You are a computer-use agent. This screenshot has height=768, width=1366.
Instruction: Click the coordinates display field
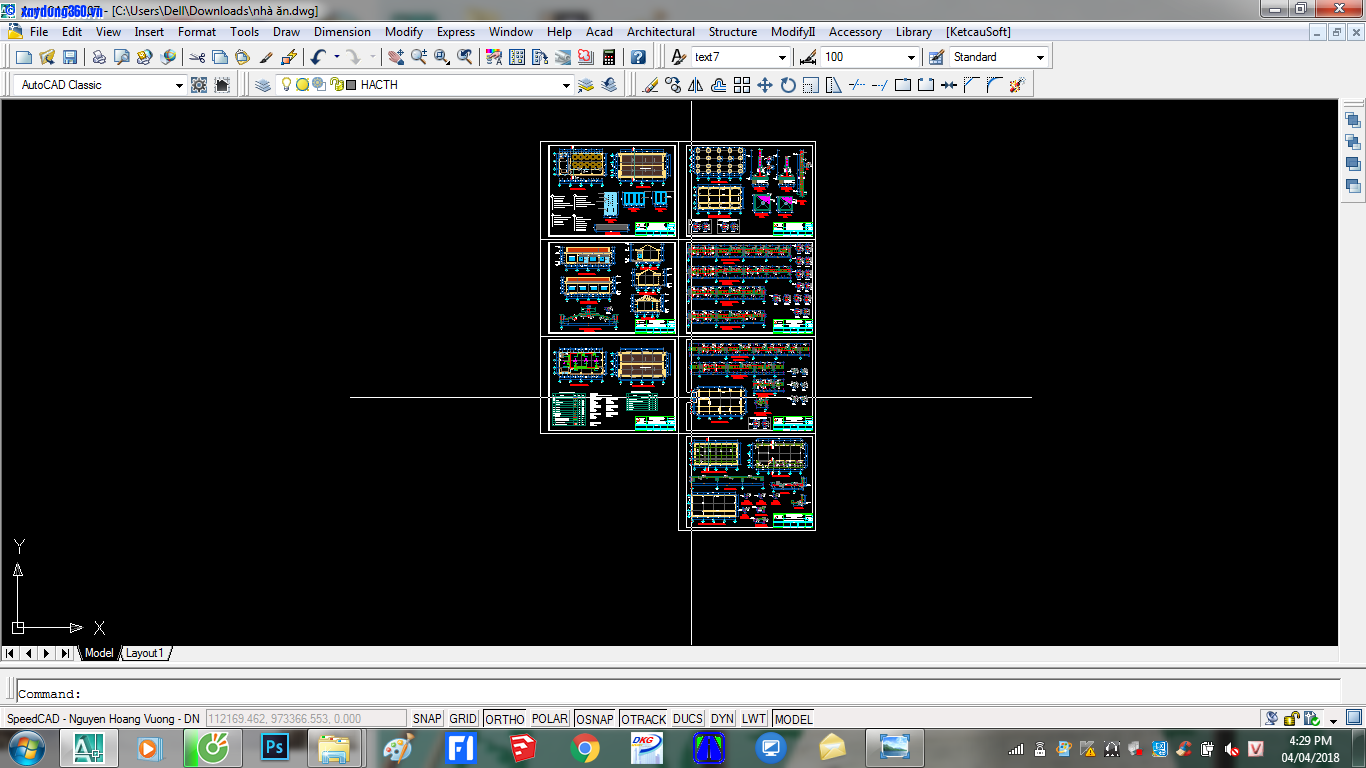[x=306, y=718]
